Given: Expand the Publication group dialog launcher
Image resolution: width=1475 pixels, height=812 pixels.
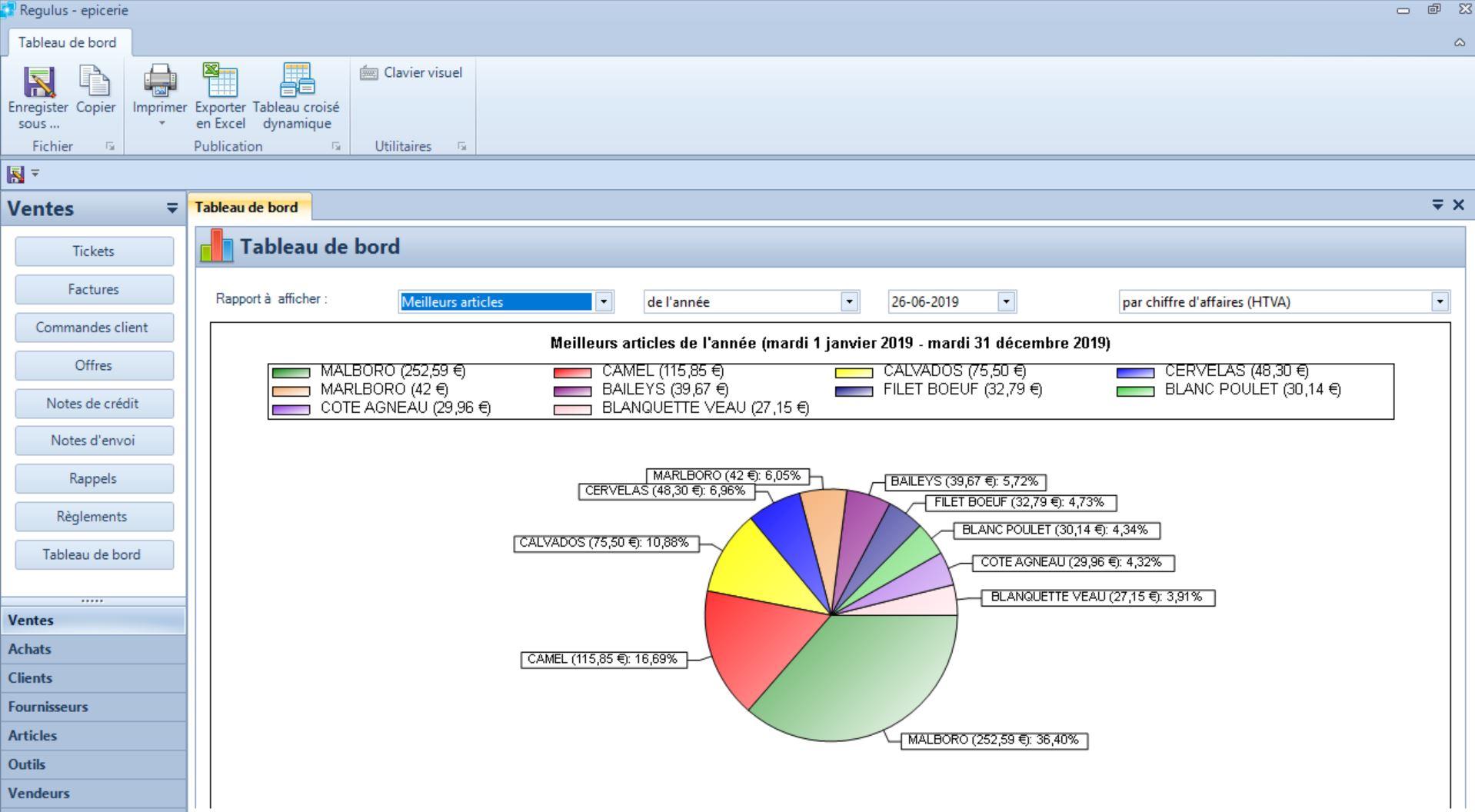Looking at the screenshot, I should [x=336, y=146].
